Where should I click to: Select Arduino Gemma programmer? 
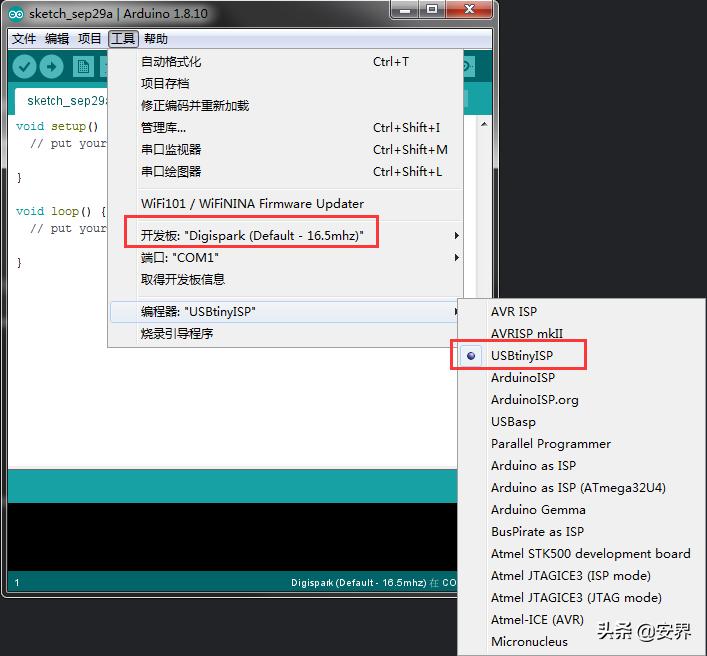(581, 510)
